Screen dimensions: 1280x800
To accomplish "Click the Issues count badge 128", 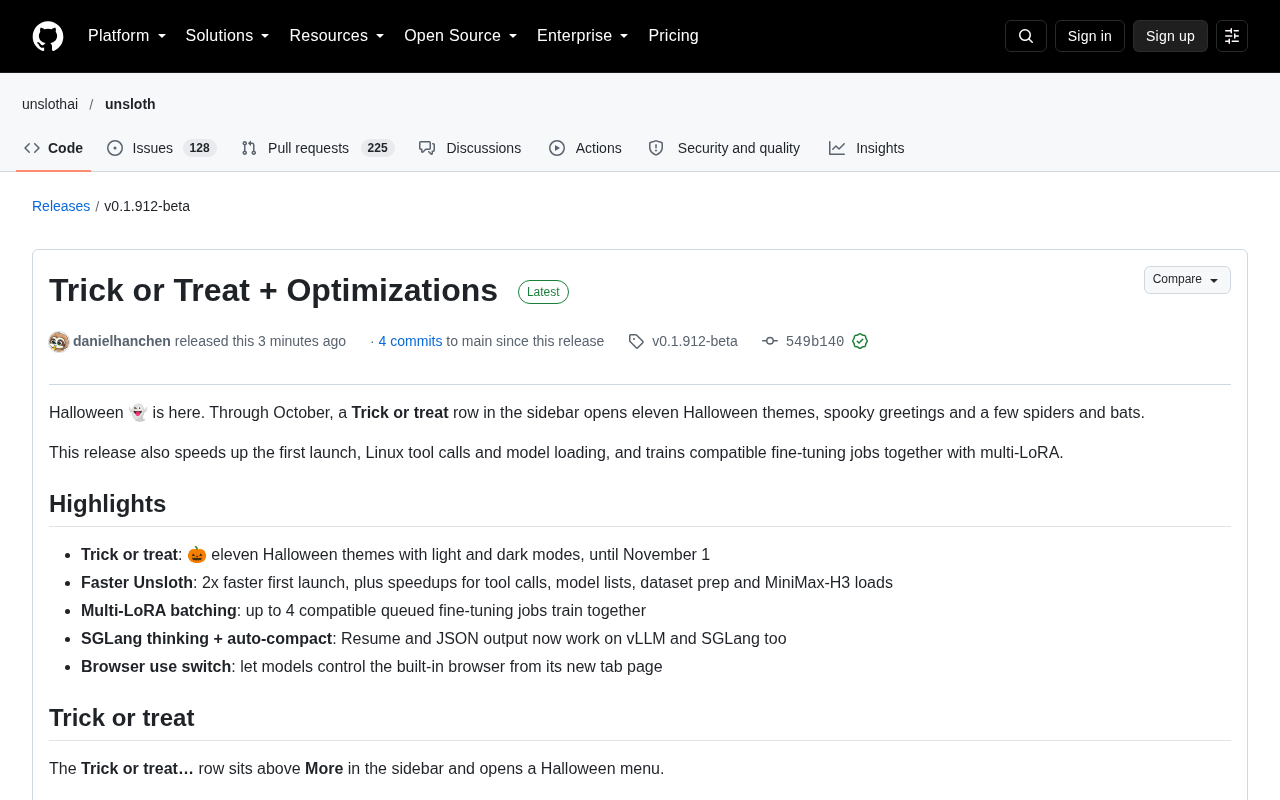I will (x=199, y=148).
